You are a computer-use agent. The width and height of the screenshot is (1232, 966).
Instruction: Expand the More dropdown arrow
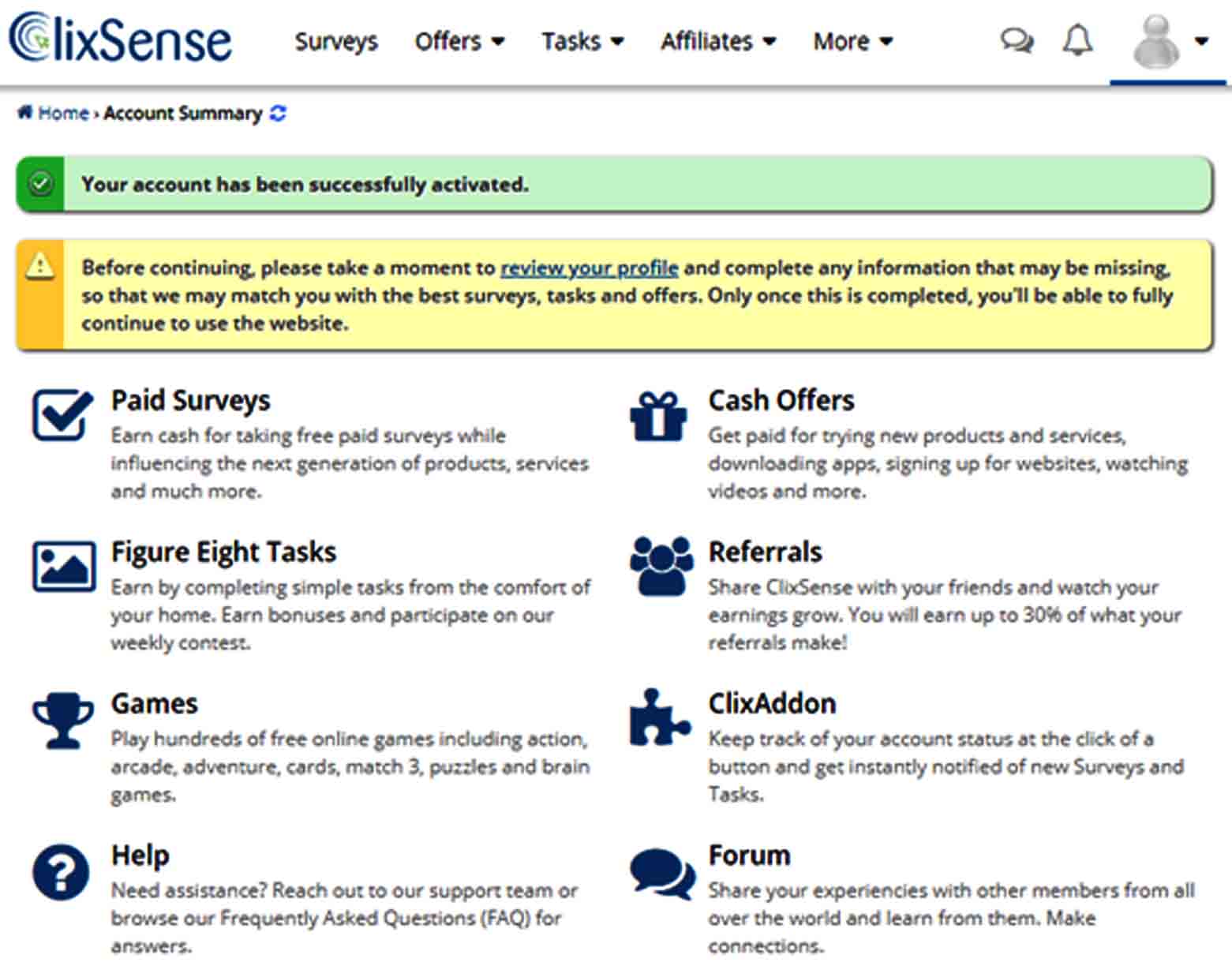pos(886,42)
